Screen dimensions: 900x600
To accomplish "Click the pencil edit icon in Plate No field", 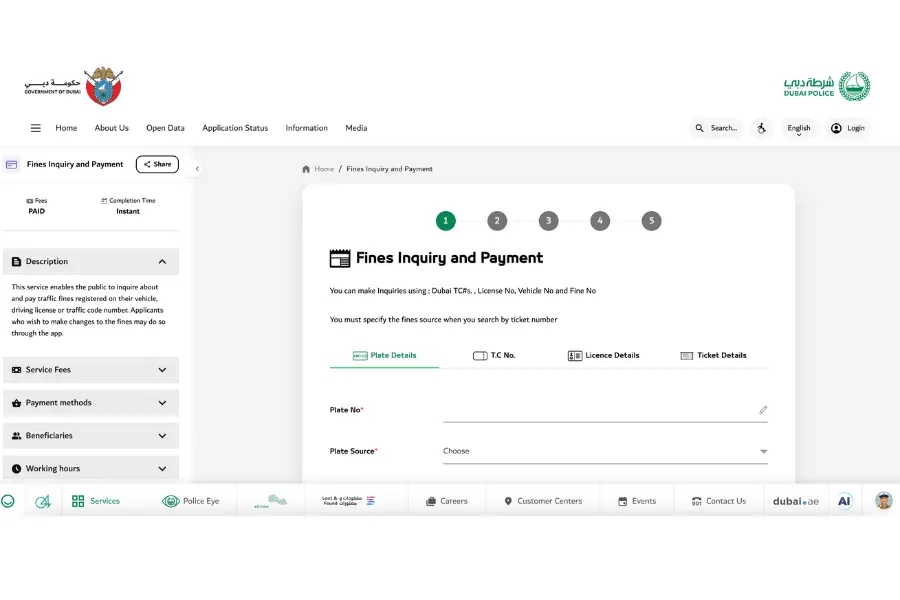I will [x=763, y=410].
